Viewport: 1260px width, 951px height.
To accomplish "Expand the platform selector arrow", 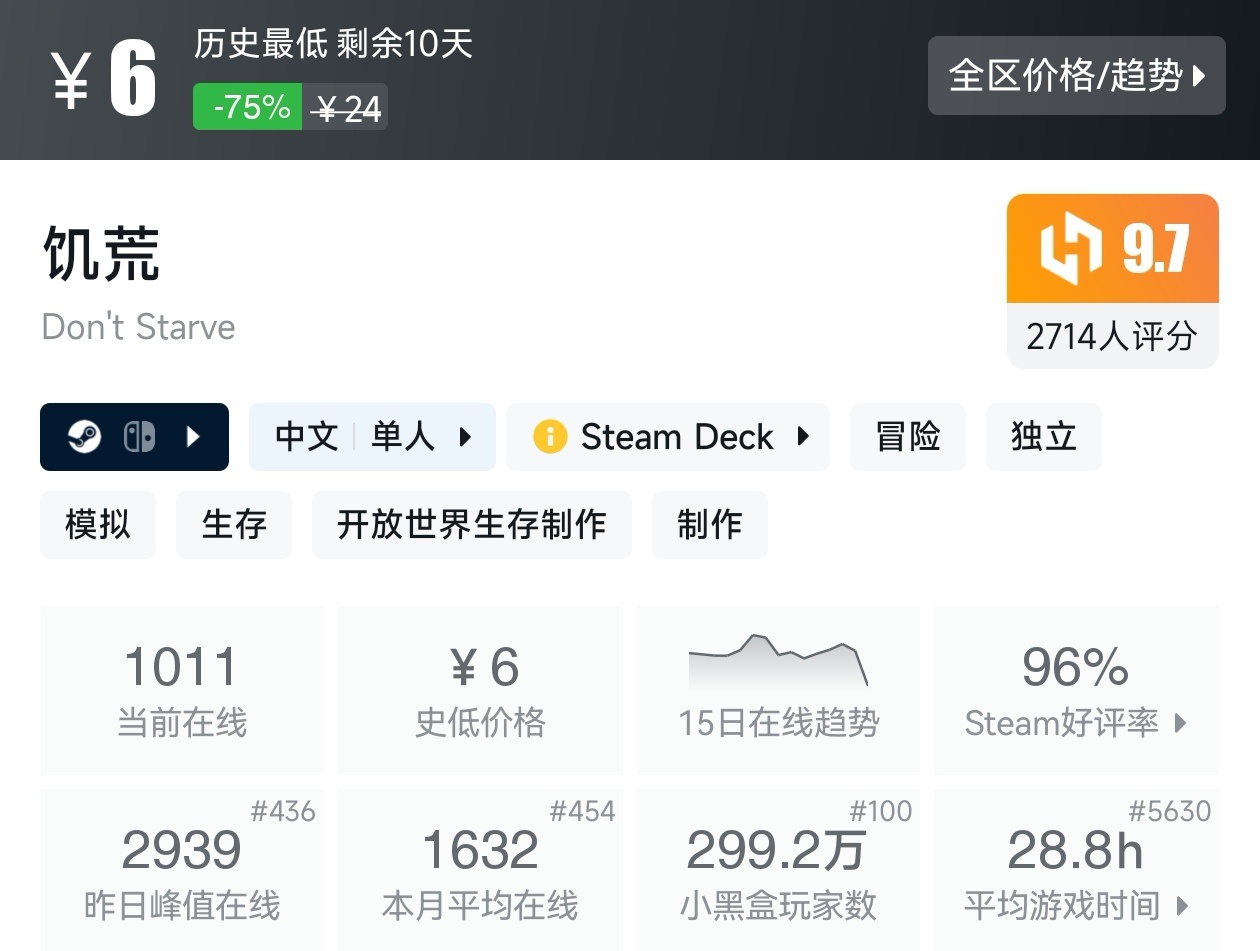I will pyautogui.click(x=194, y=437).
